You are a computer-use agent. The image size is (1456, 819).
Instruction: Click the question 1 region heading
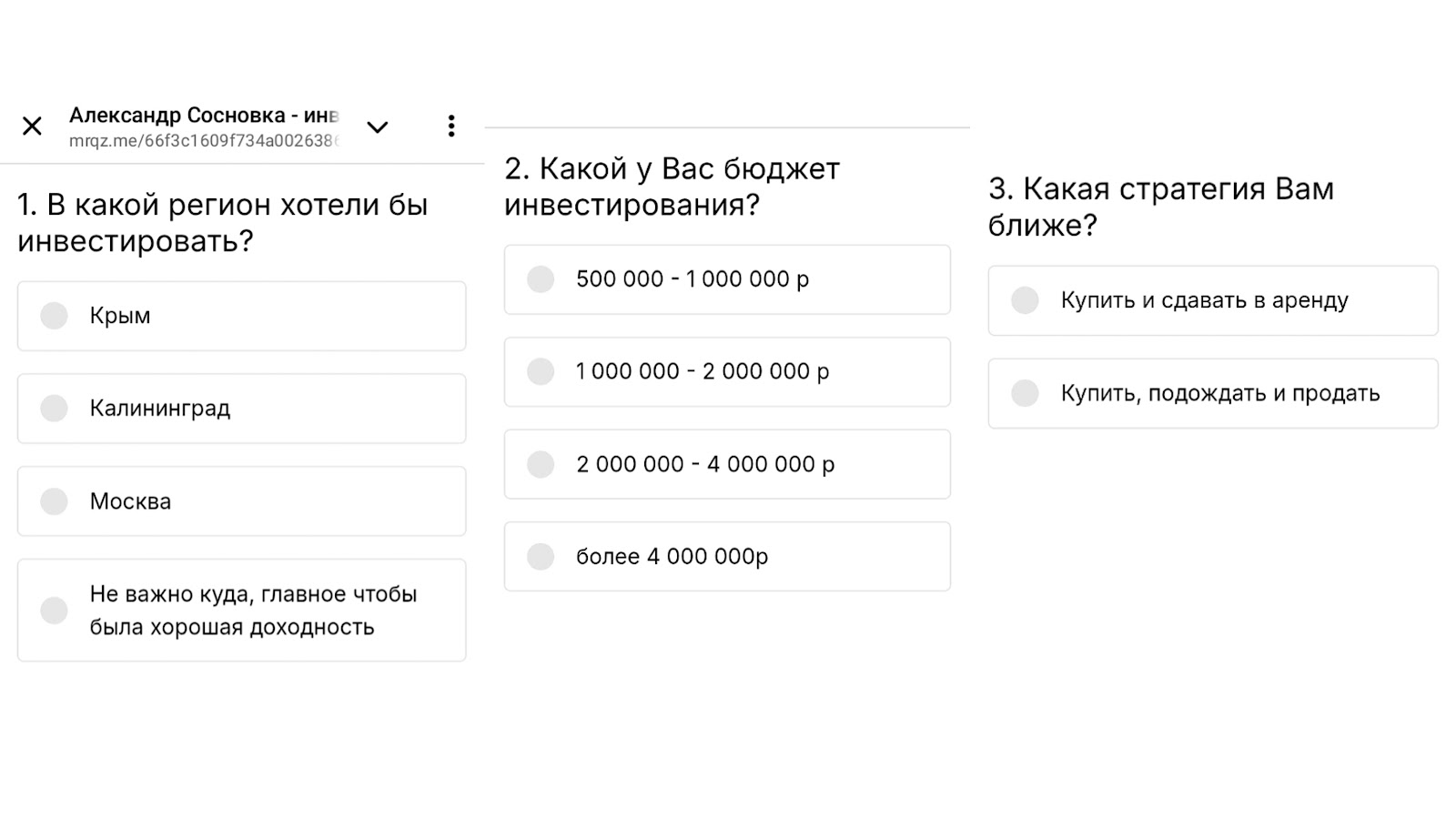(x=223, y=223)
